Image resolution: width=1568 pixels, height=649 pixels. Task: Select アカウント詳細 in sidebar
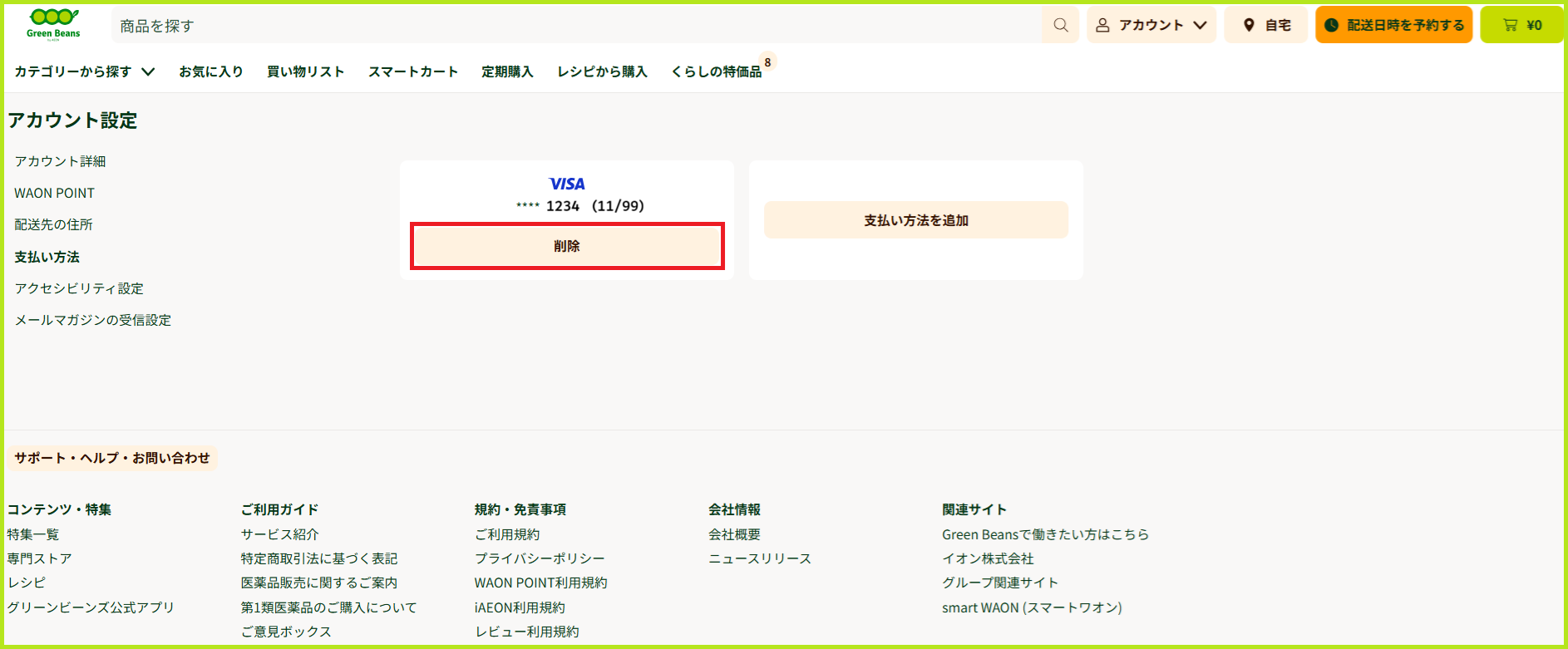coord(60,161)
